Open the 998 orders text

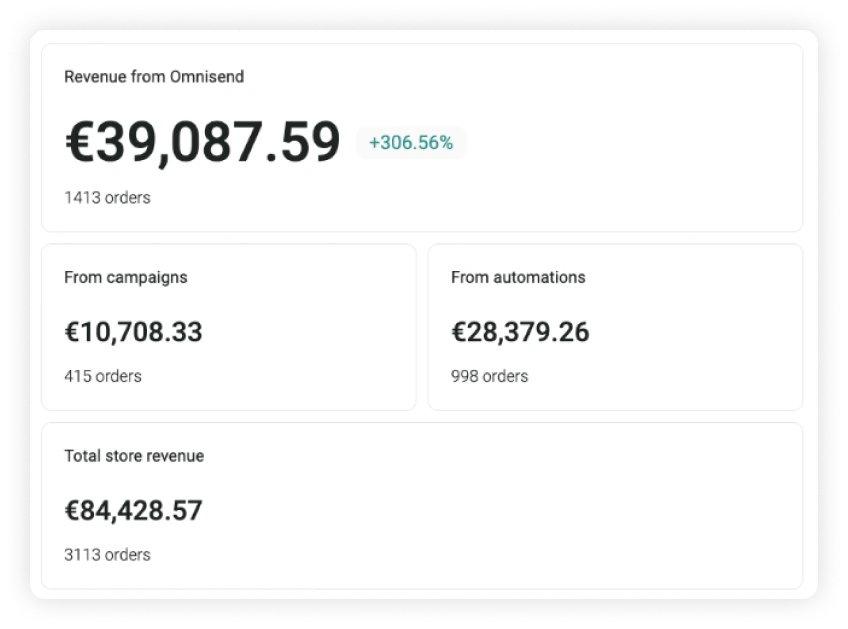coord(489,376)
